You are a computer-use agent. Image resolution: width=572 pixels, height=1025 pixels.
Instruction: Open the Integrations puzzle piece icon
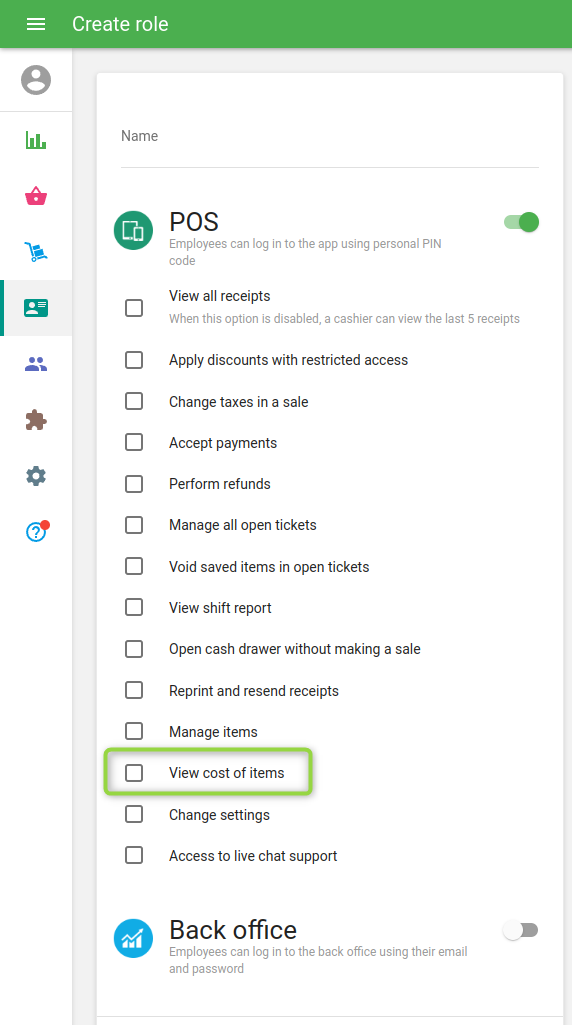tap(36, 420)
